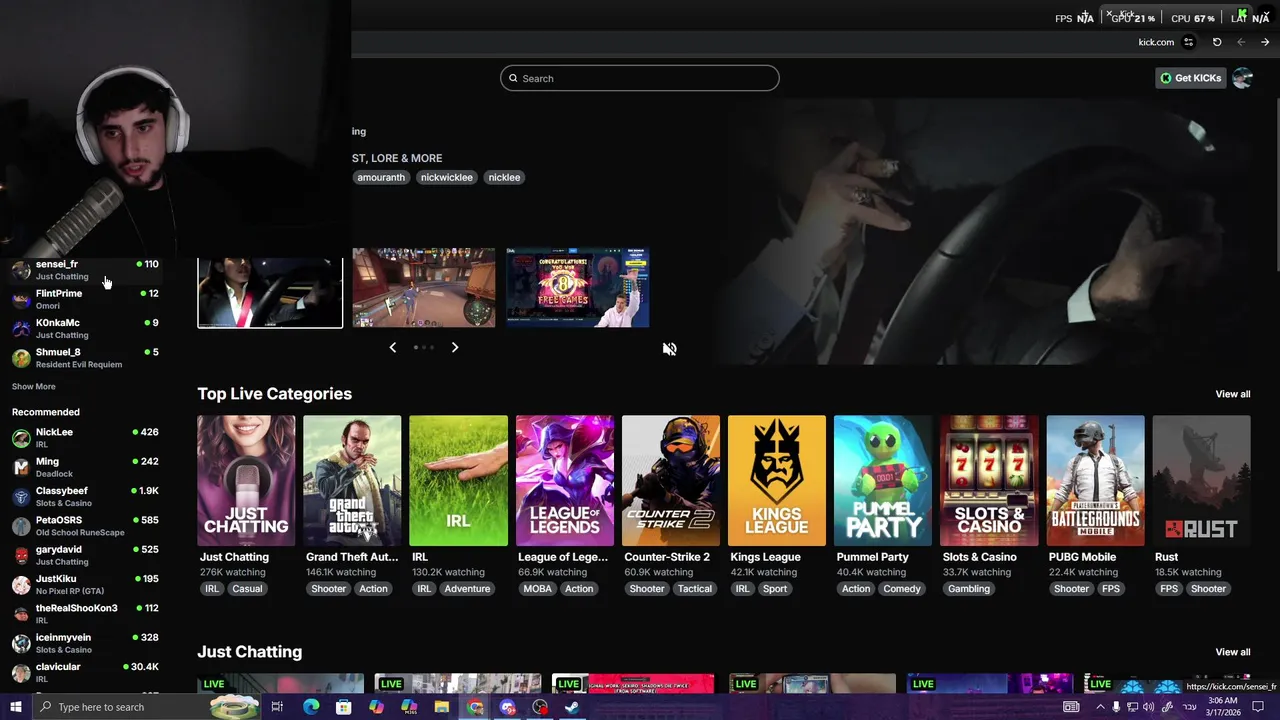The width and height of the screenshot is (1280, 720).
Task: Click Sport tag under Kings League
Action: (x=775, y=589)
